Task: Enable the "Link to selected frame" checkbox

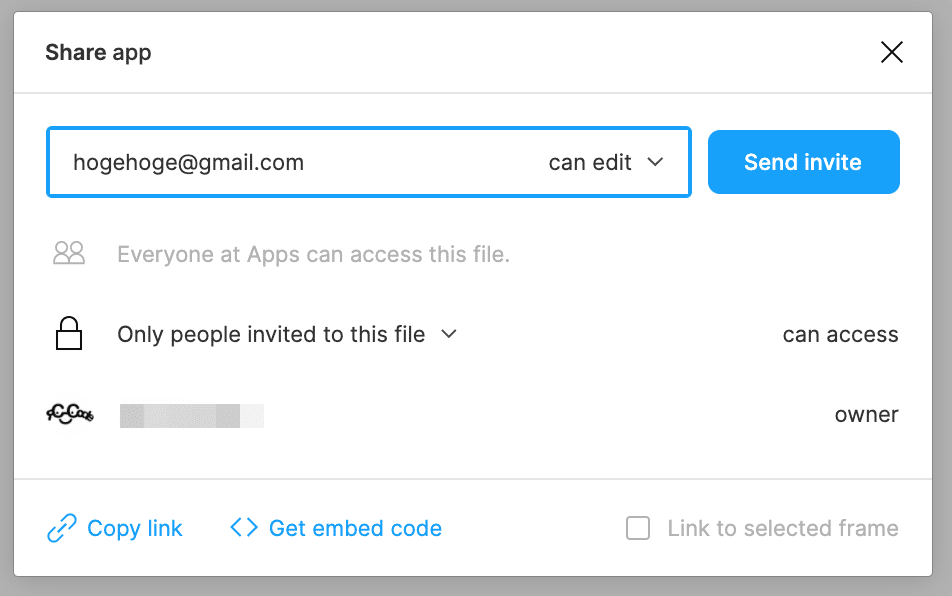Action: [638, 528]
